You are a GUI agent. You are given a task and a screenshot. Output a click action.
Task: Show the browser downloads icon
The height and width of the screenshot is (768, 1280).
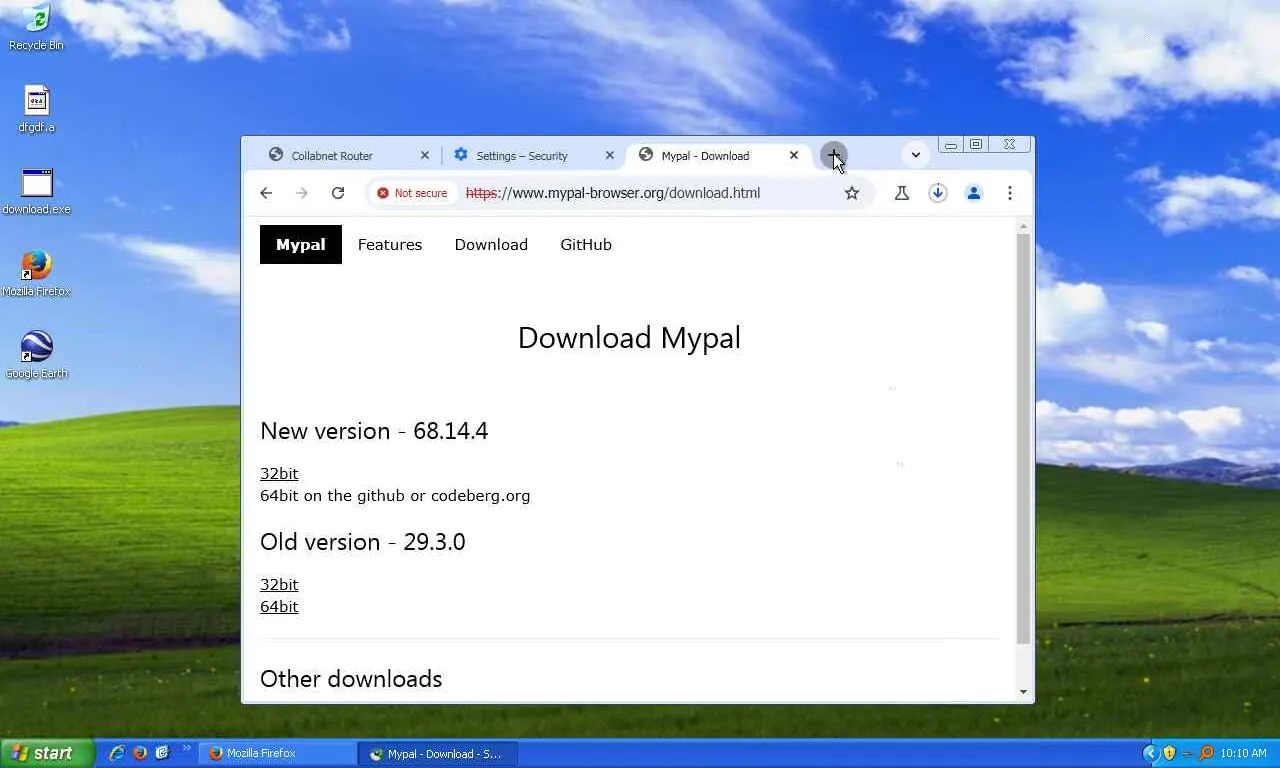pos(938,193)
